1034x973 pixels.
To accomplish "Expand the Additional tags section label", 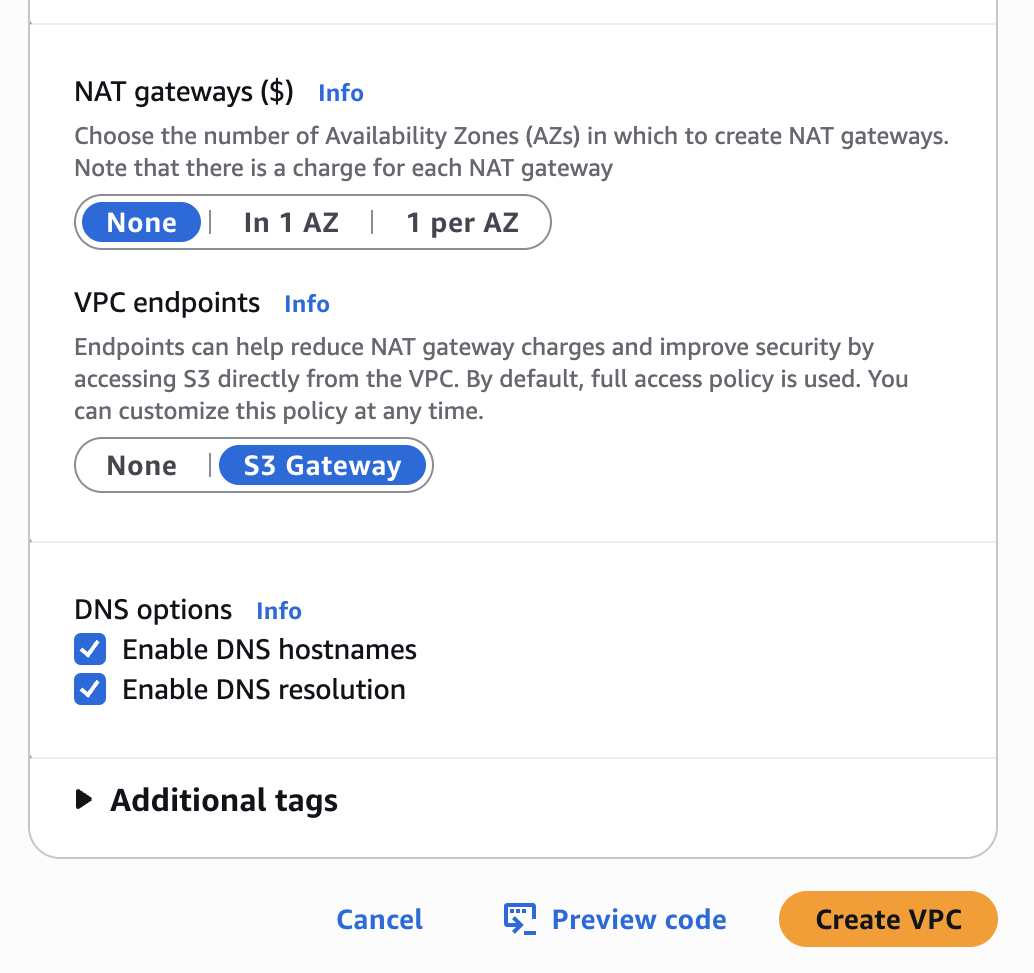I will pos(224,800).
